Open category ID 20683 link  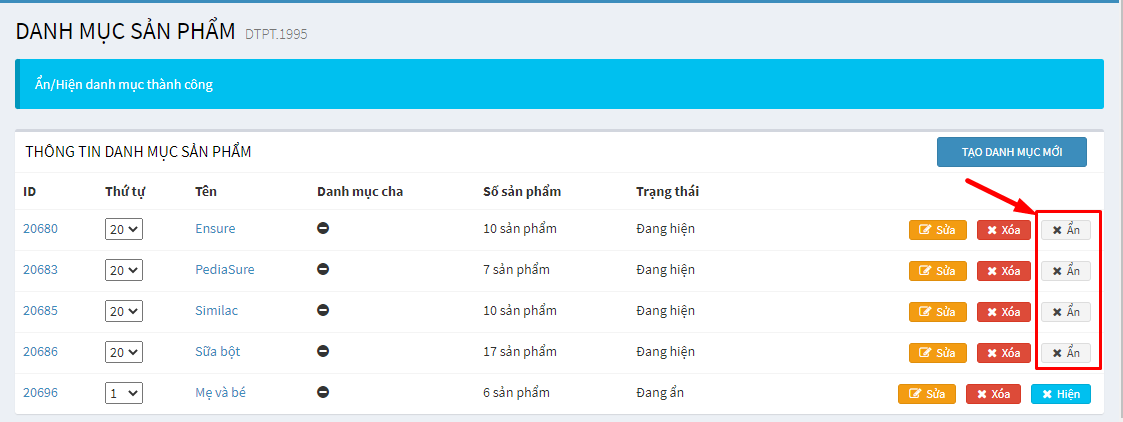(41, 270)
